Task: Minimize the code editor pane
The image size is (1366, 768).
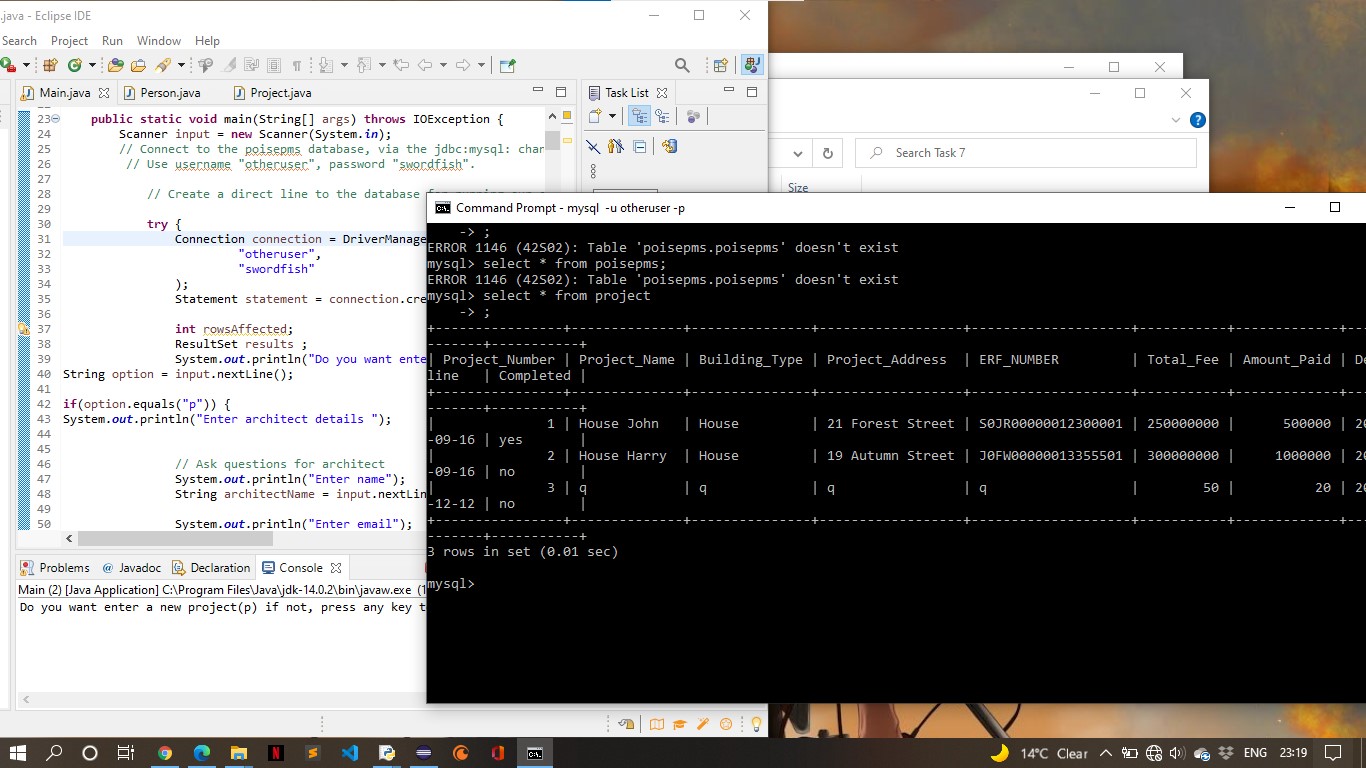Action: pyautogui.click(x=538, y=91)
